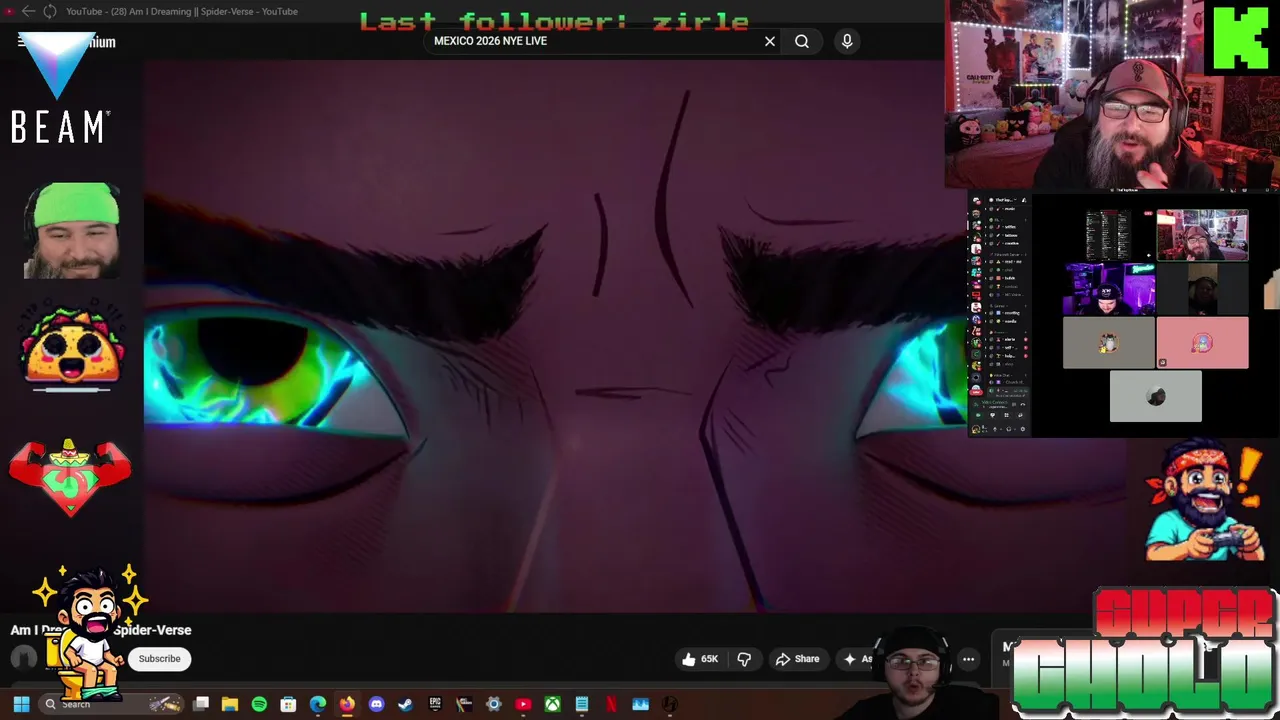Switch to Firefox in the taskbar

click(x=347, y=704)
